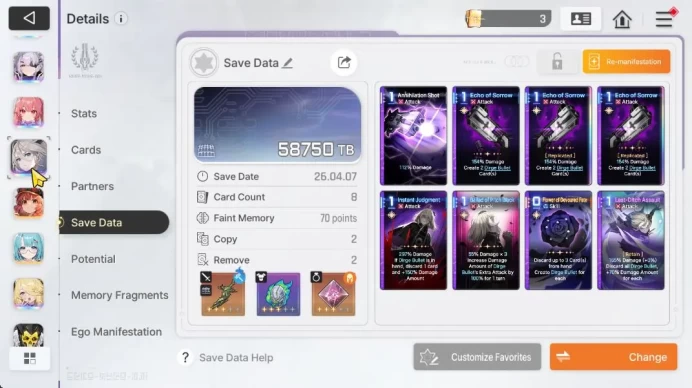This screenshot has width=692, height=388.
Task: Return to the home lobby icon
Action: [x=622, y=19]
